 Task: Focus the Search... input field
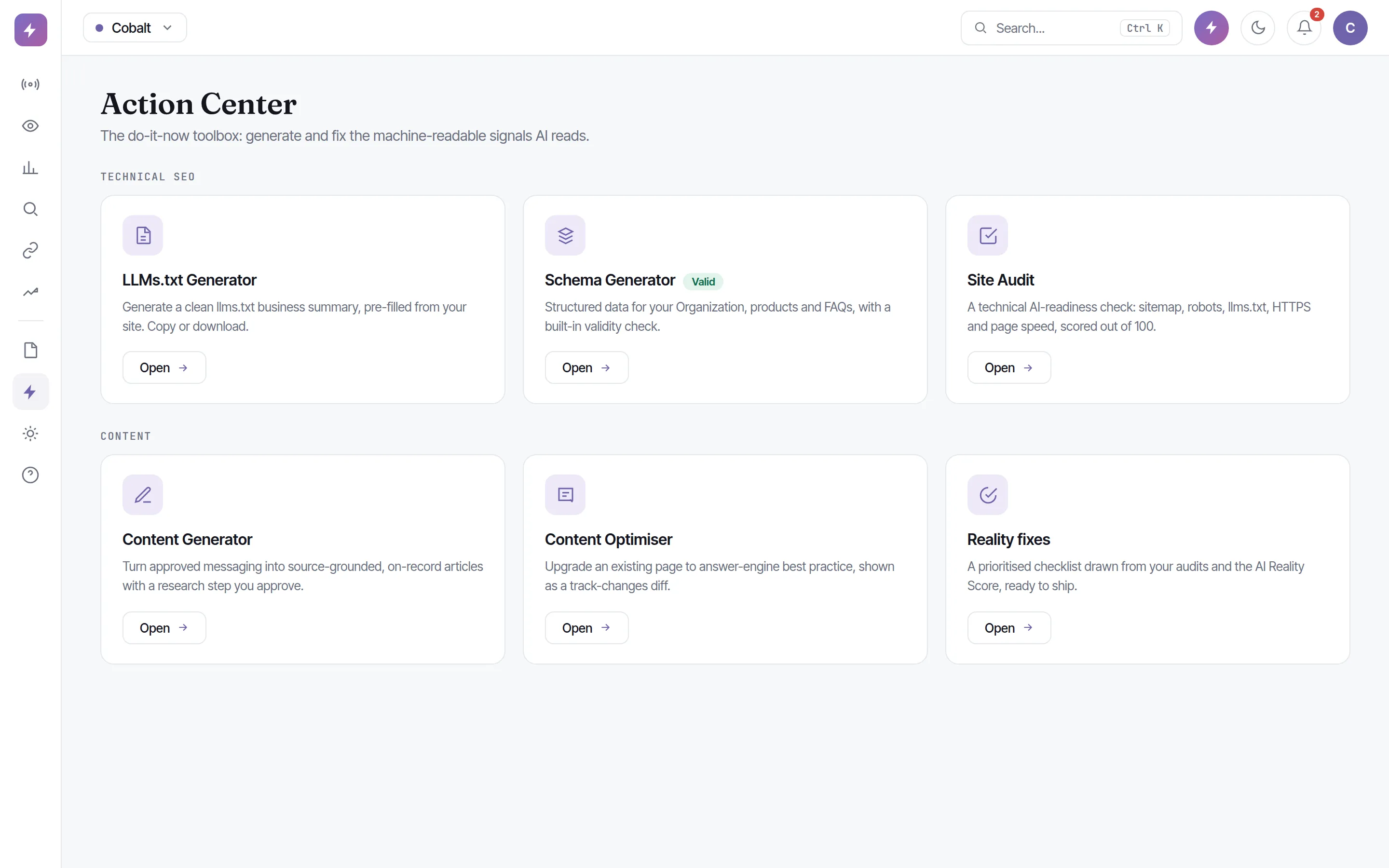[1071, 27]
